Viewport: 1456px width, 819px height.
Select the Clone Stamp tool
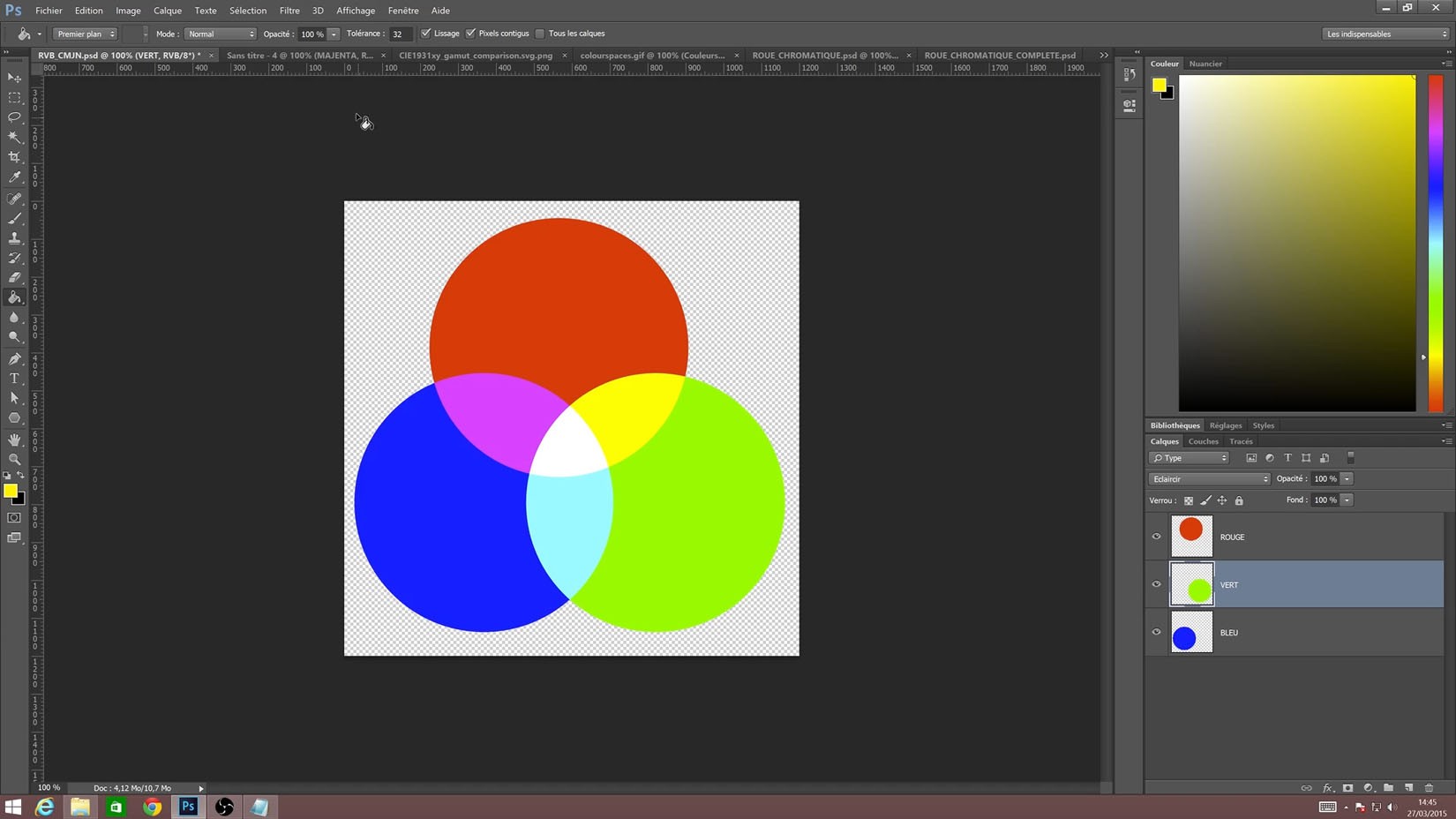(x=14, y=238)
